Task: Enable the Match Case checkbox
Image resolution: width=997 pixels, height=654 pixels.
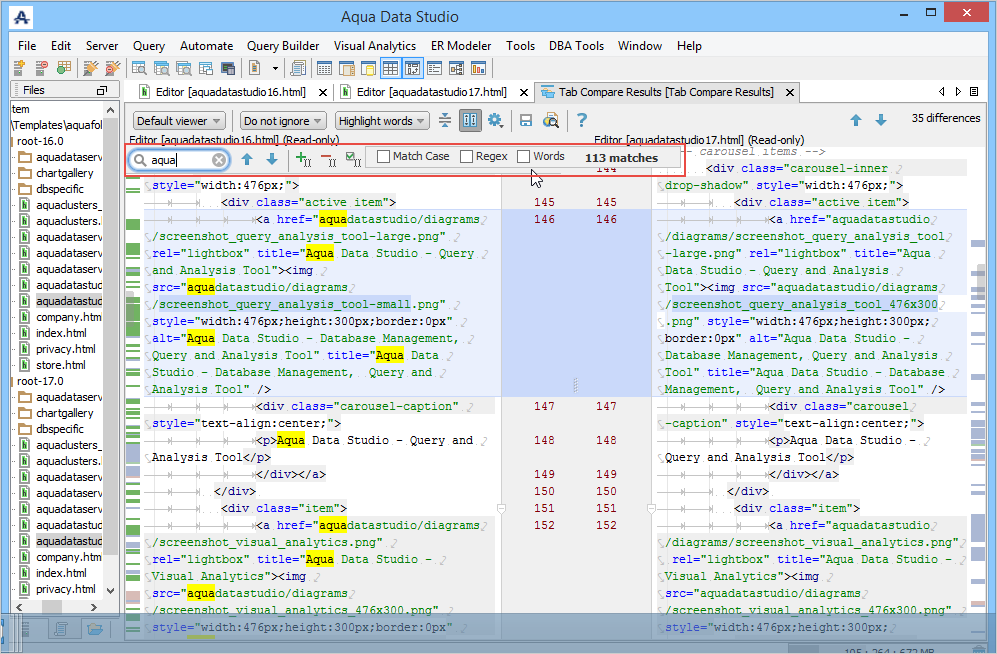Action: [x=384, y=157]
